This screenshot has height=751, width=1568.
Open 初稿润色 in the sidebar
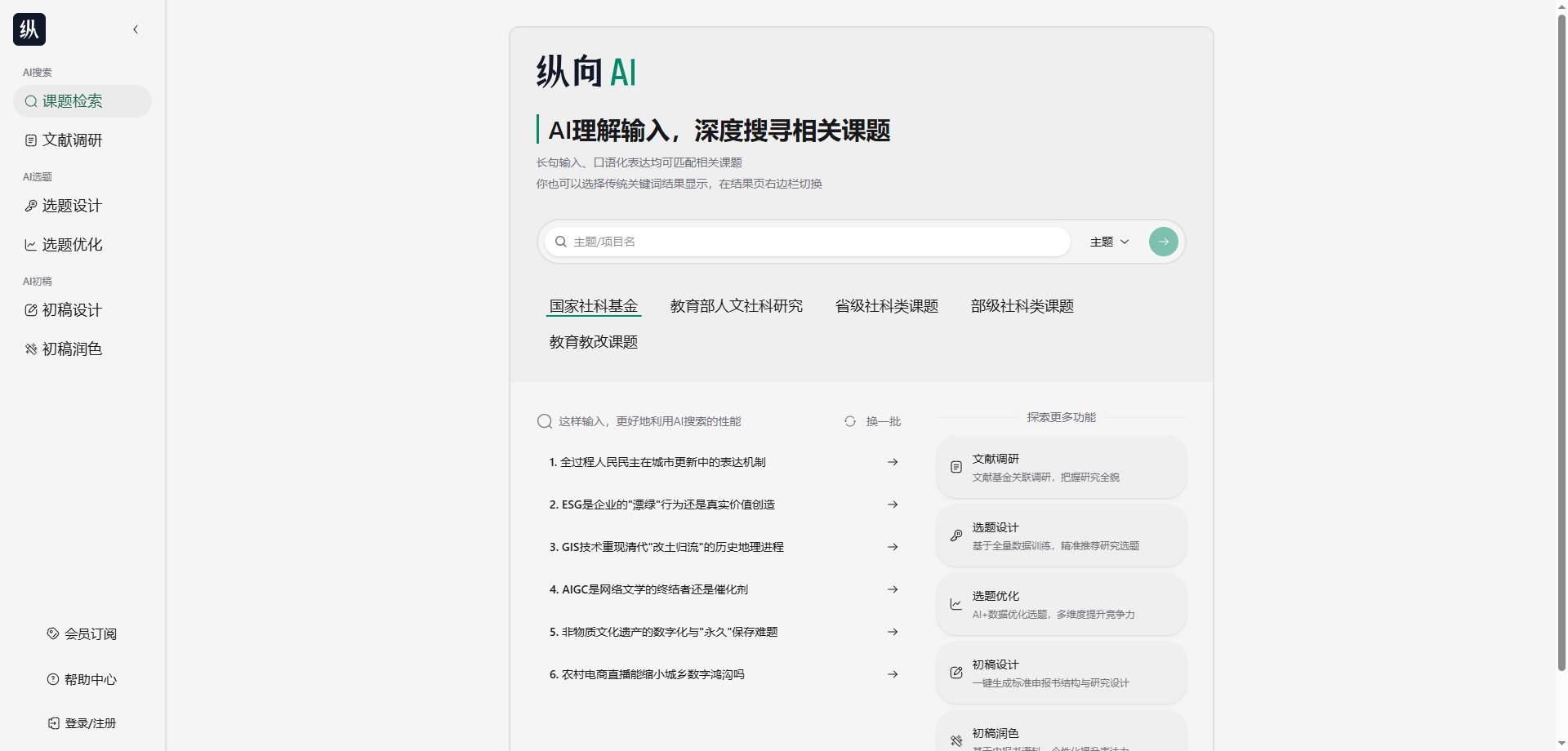click(82, 349)
